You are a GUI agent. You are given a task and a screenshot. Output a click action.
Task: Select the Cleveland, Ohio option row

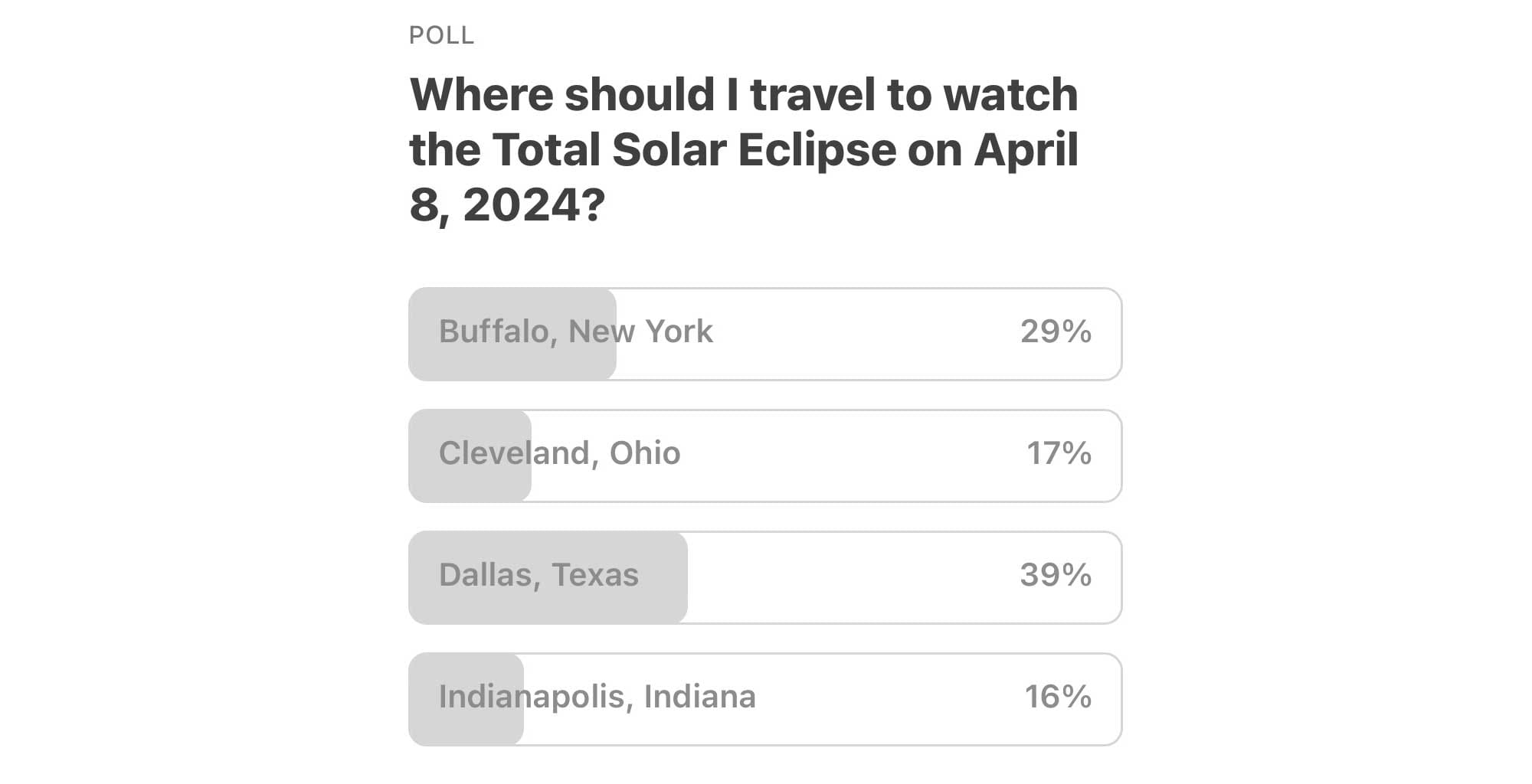point(766,456)
